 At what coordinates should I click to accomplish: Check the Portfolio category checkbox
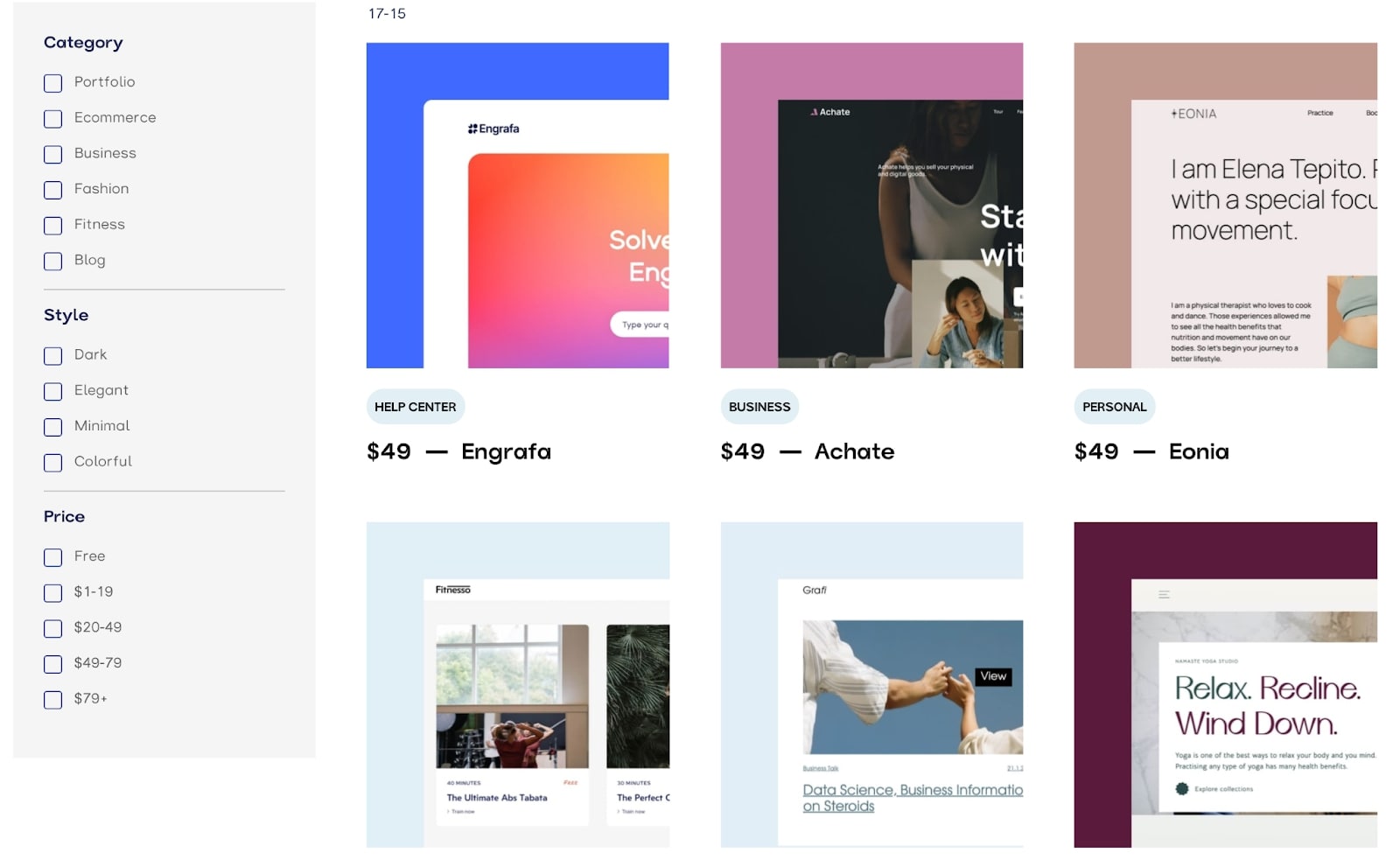(53, 83)
